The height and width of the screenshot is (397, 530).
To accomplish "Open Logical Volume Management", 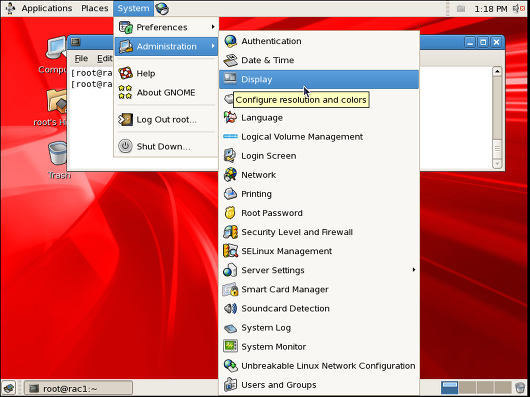I will click(319, 137).
